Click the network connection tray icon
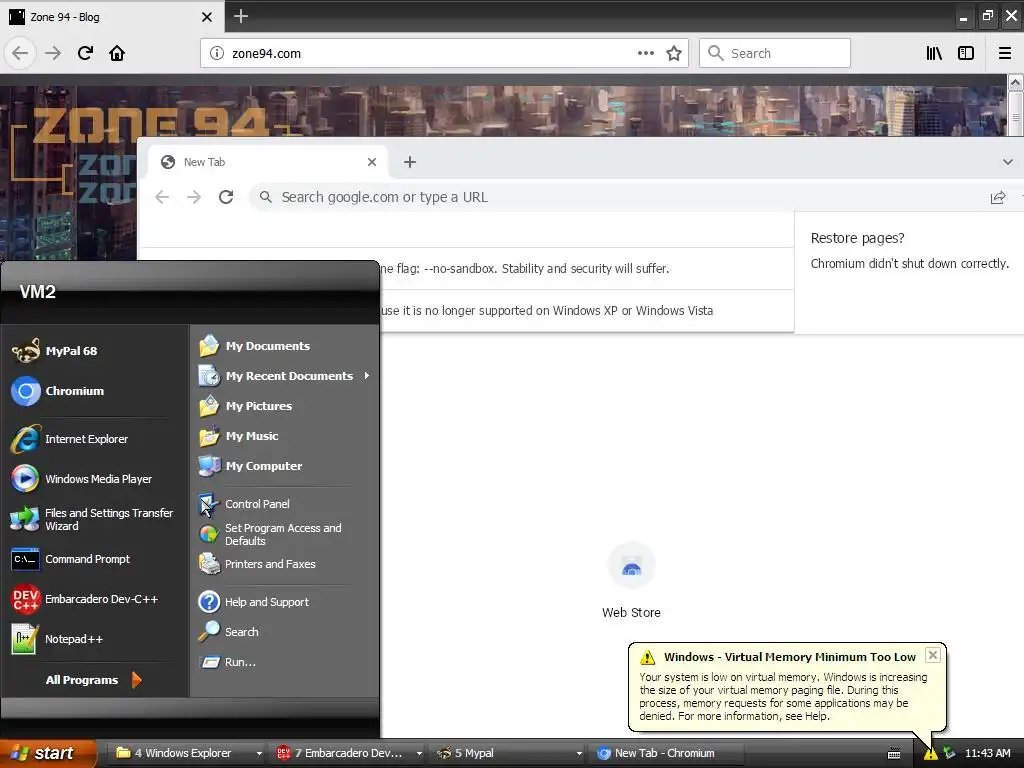This screenshot has height=768, width=1024. (949, 754)
